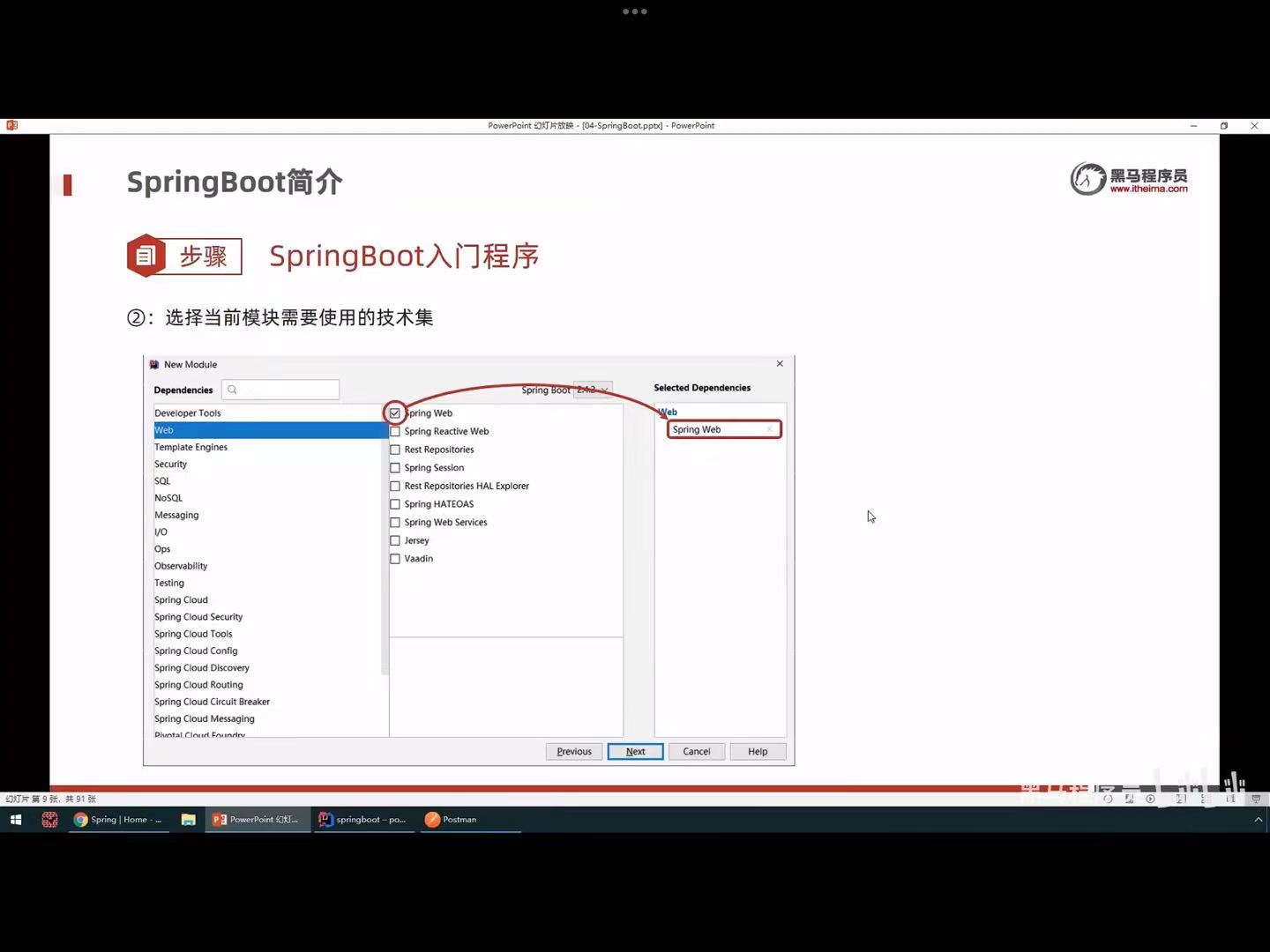The height and width of the screenshot is (952, 1270).
Task: Click the Cancel button
Action: (x=696, y=751)
